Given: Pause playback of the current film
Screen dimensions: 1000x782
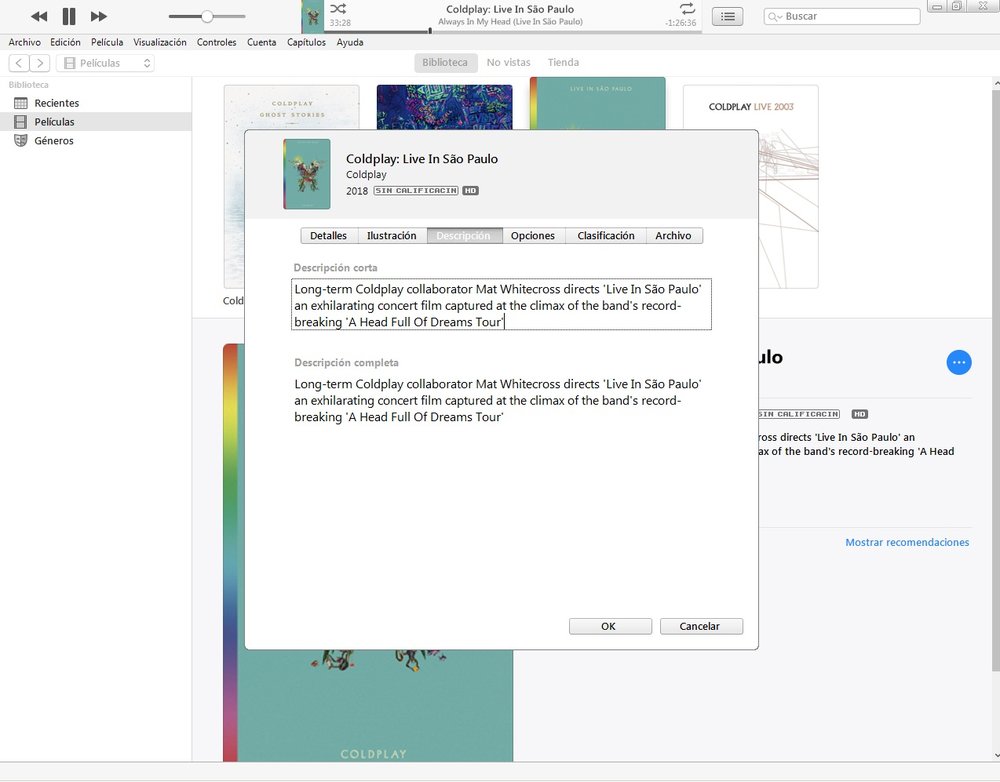Looking at the screenshot, I should click(69, 16).
